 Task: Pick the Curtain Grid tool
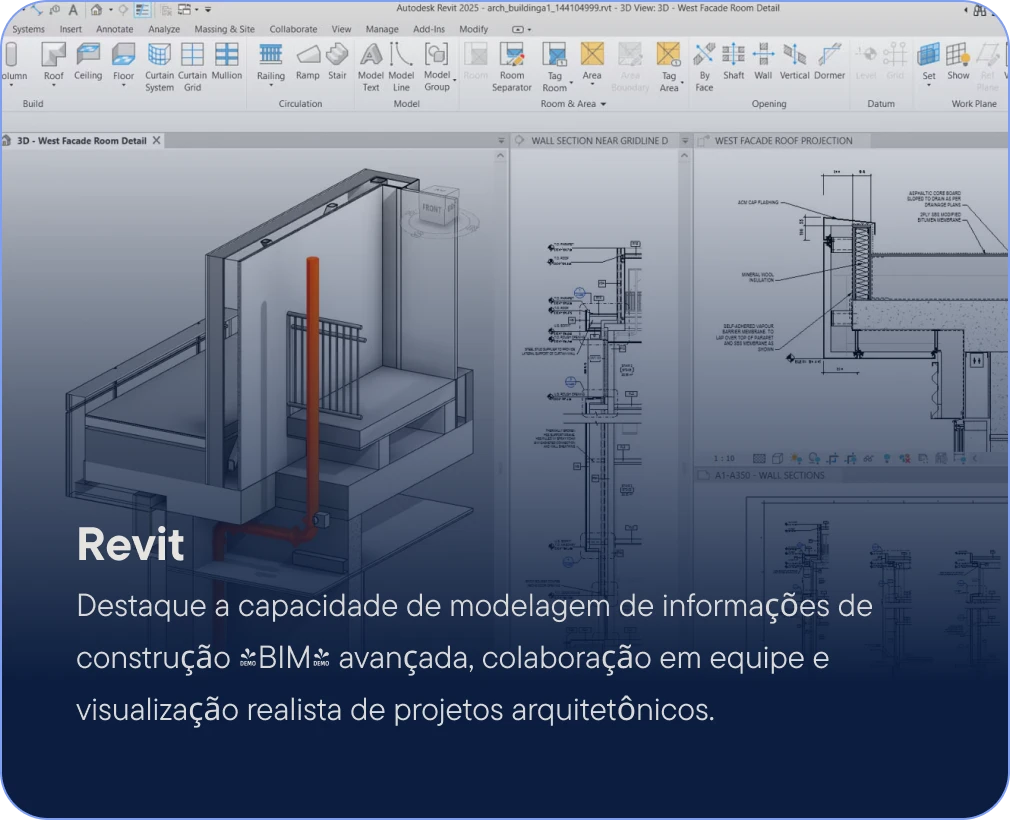click(193, 67)
